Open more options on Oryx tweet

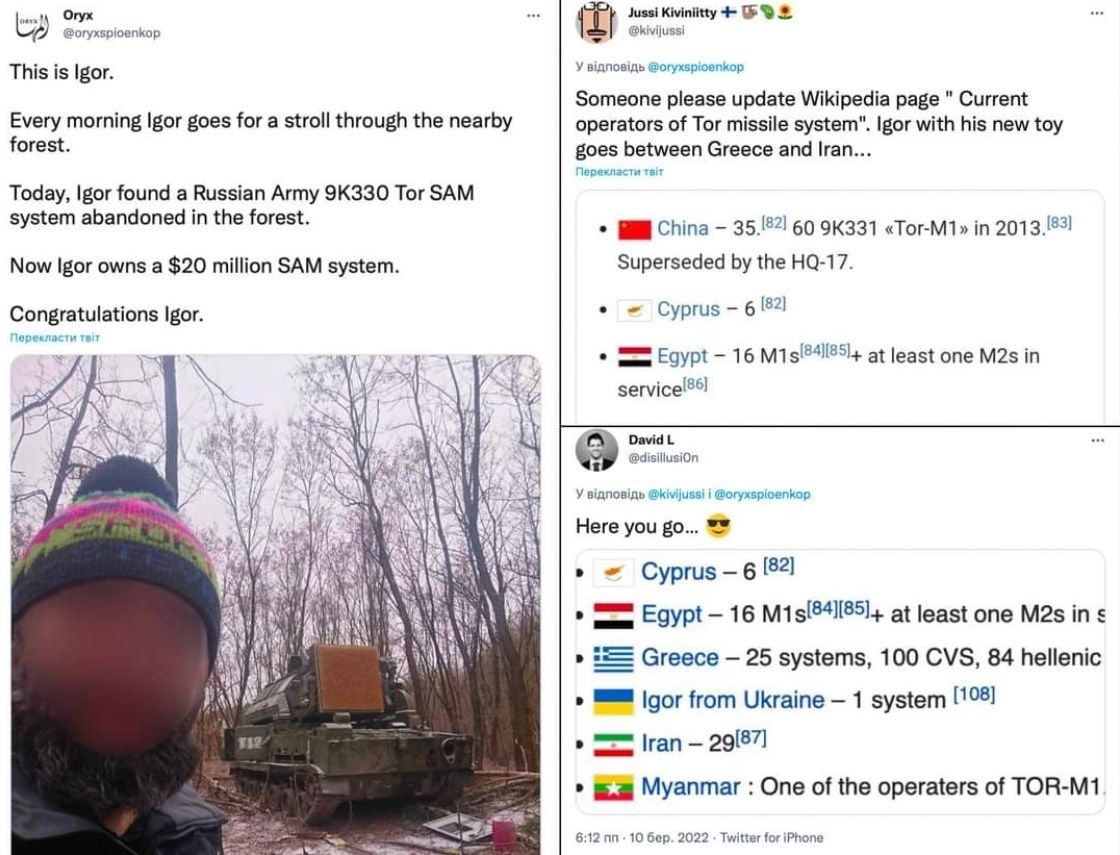click(533, 16)
